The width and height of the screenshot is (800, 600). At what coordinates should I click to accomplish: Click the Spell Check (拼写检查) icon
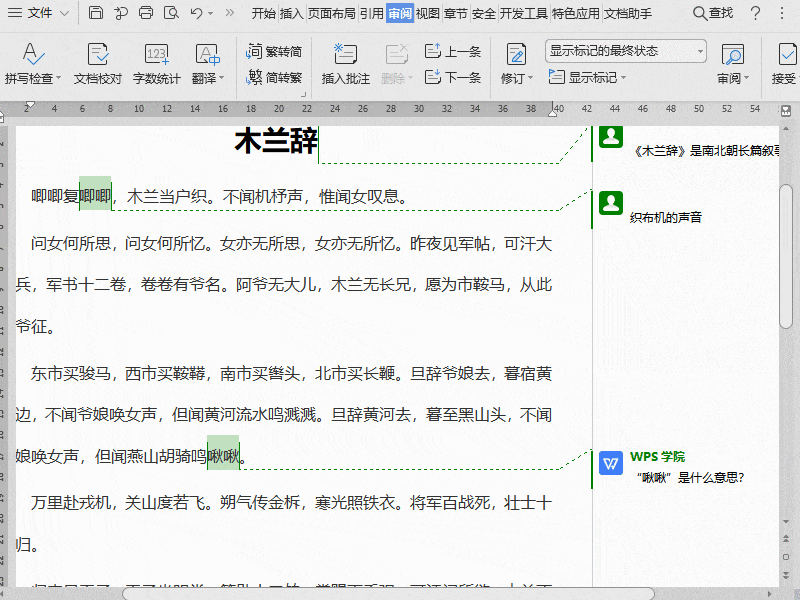pyautogui.click(x=32, y=55)
